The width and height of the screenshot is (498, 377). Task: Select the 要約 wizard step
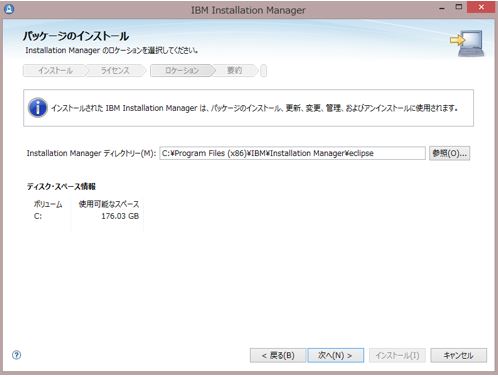234,71
